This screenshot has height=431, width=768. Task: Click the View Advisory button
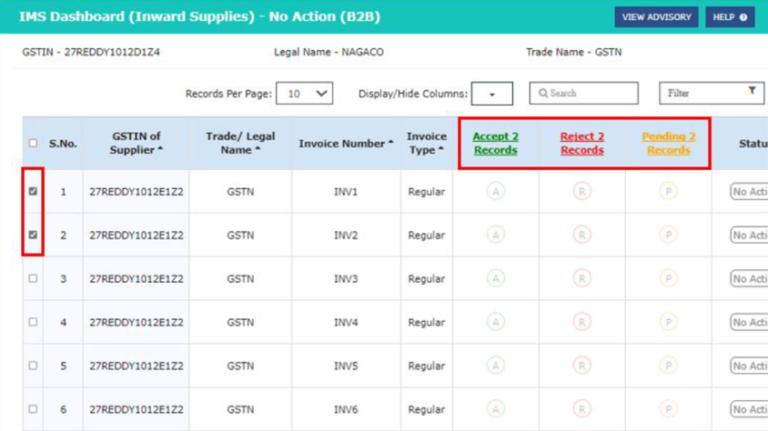[x=656, y=17]
